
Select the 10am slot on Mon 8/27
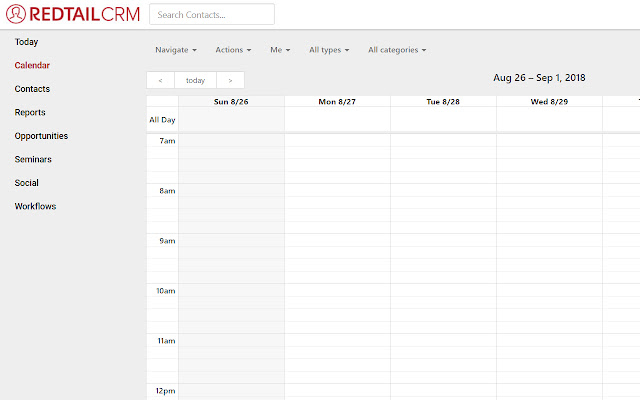(337, 290)
